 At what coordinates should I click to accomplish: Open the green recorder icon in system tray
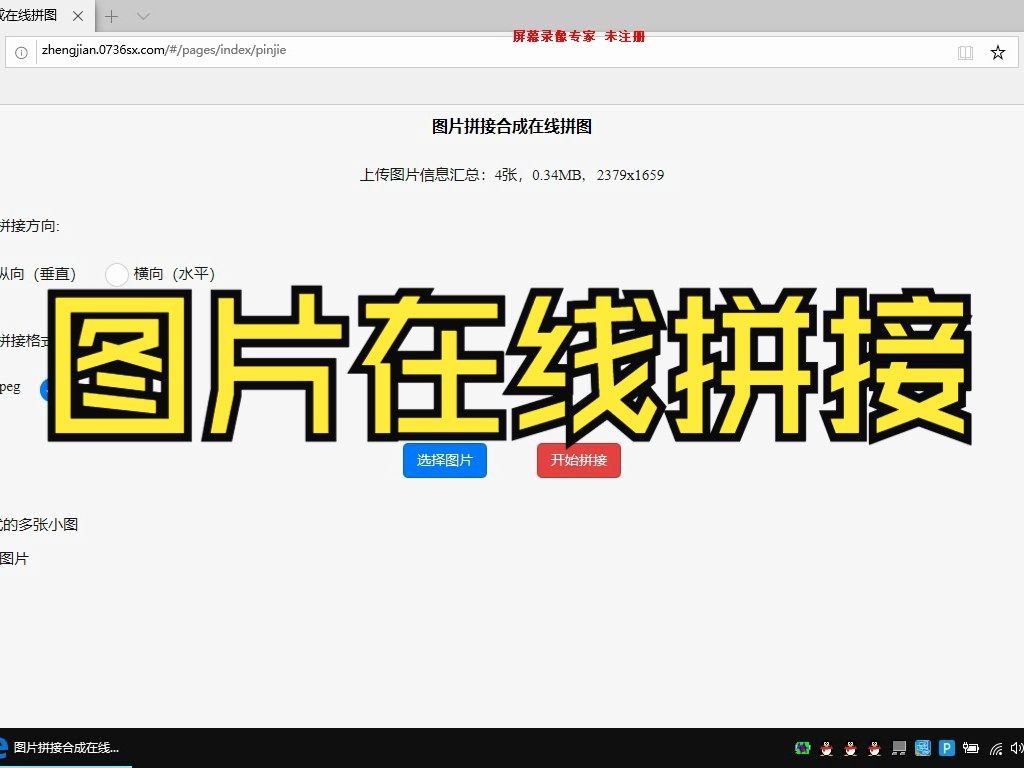click(802, 748)
